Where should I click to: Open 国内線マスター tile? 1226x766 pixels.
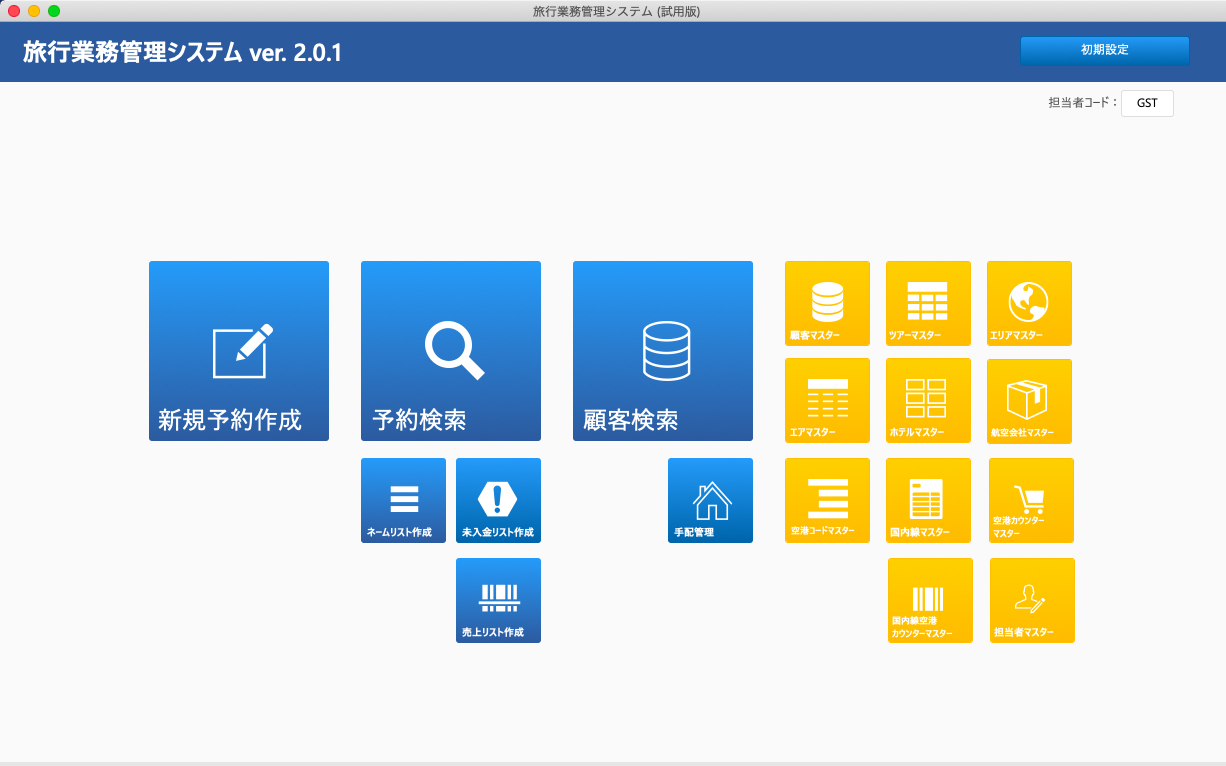(928, 500)
